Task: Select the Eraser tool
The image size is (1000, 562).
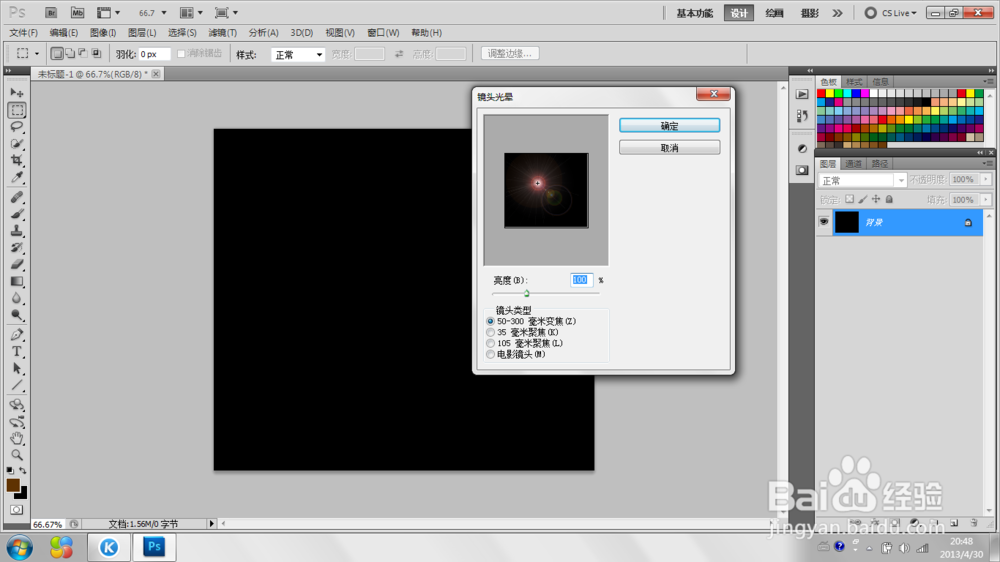Action: (x=17, y=264)
